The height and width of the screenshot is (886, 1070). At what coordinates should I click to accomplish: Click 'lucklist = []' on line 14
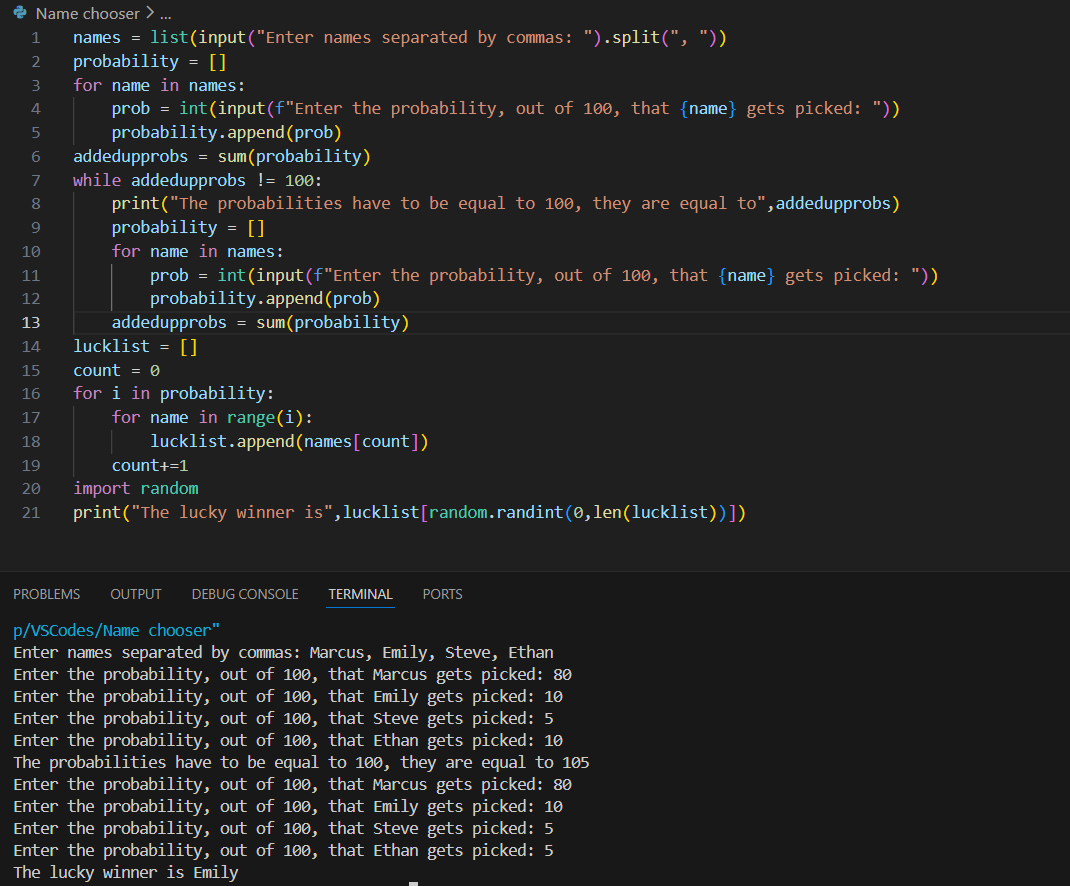tap(135, 346)
